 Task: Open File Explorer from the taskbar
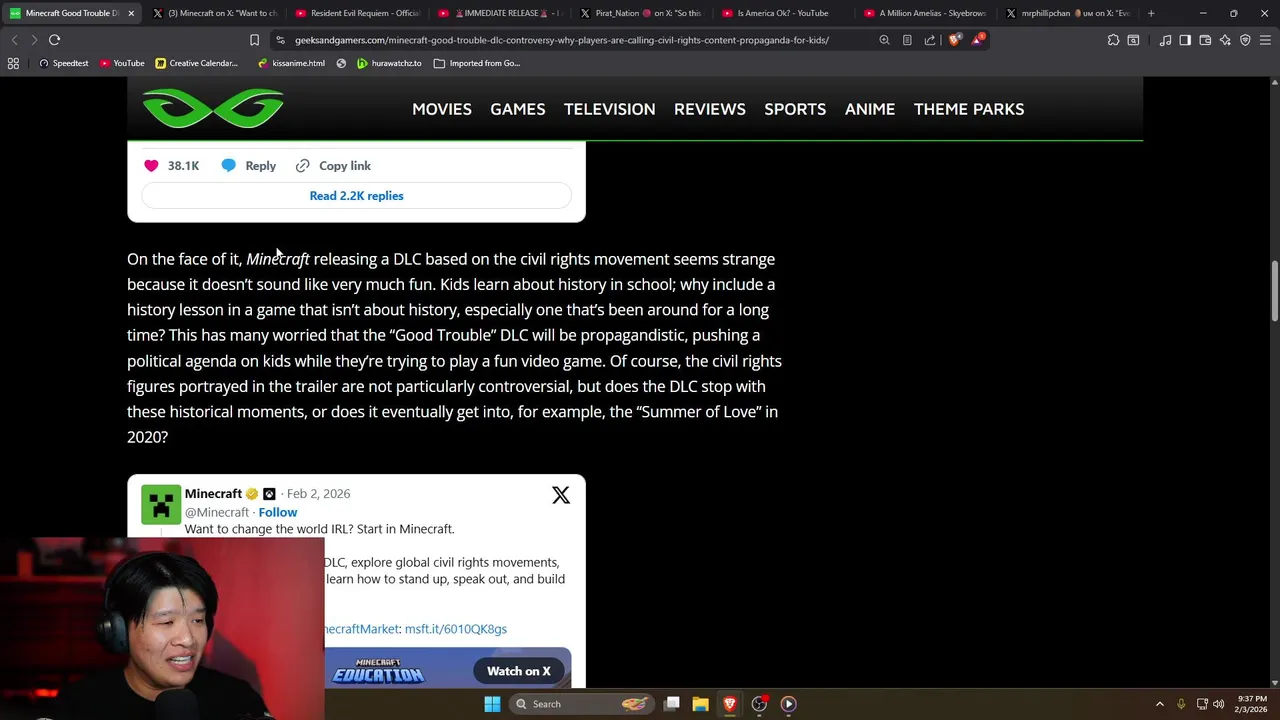pos(700,704)
